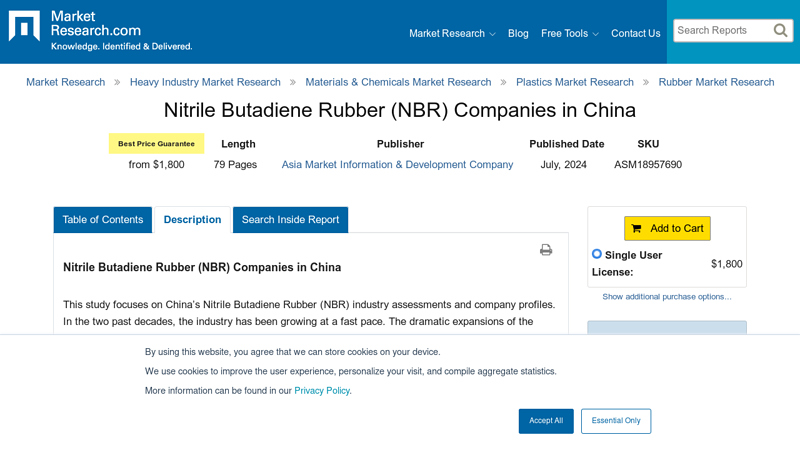Open the Asia Market Information & Development Company link
This screenshot has width=800, height=450.
tap(397, 164)
